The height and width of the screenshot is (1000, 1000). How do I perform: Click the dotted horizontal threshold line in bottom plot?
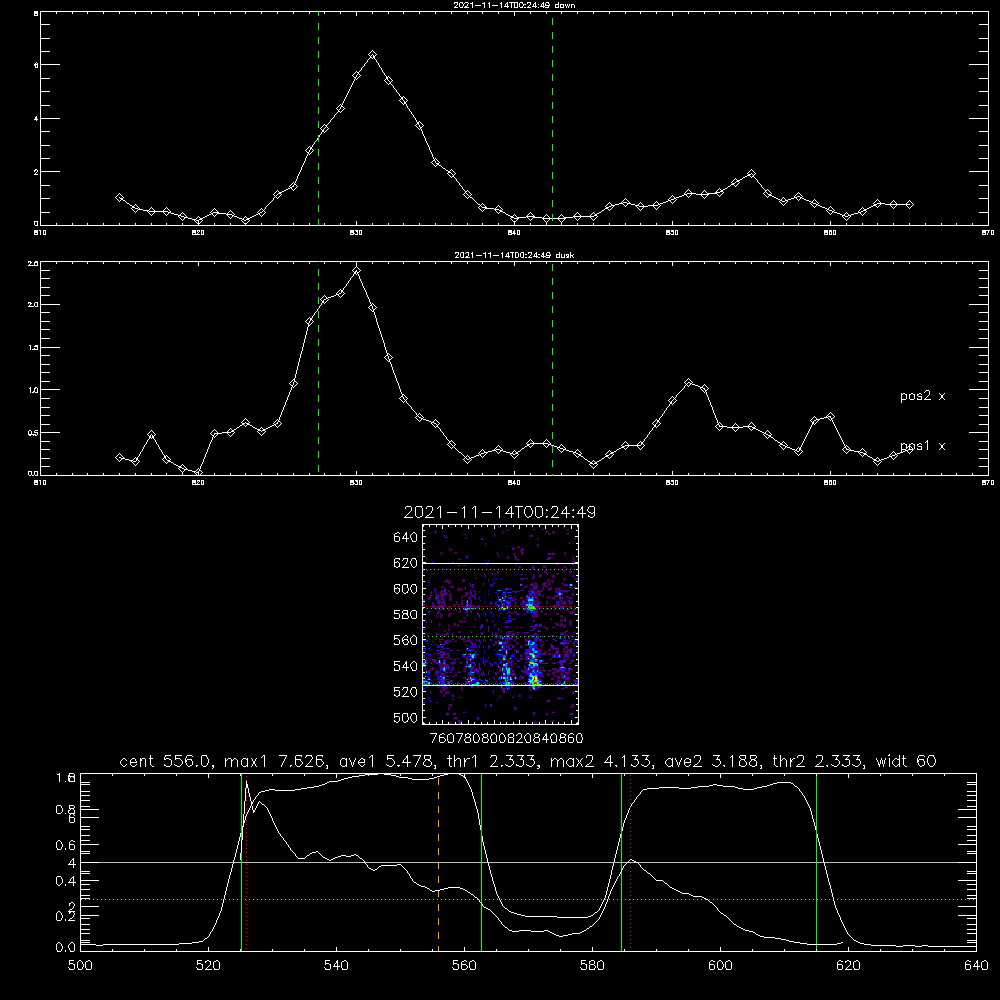(x=528, y=899)
